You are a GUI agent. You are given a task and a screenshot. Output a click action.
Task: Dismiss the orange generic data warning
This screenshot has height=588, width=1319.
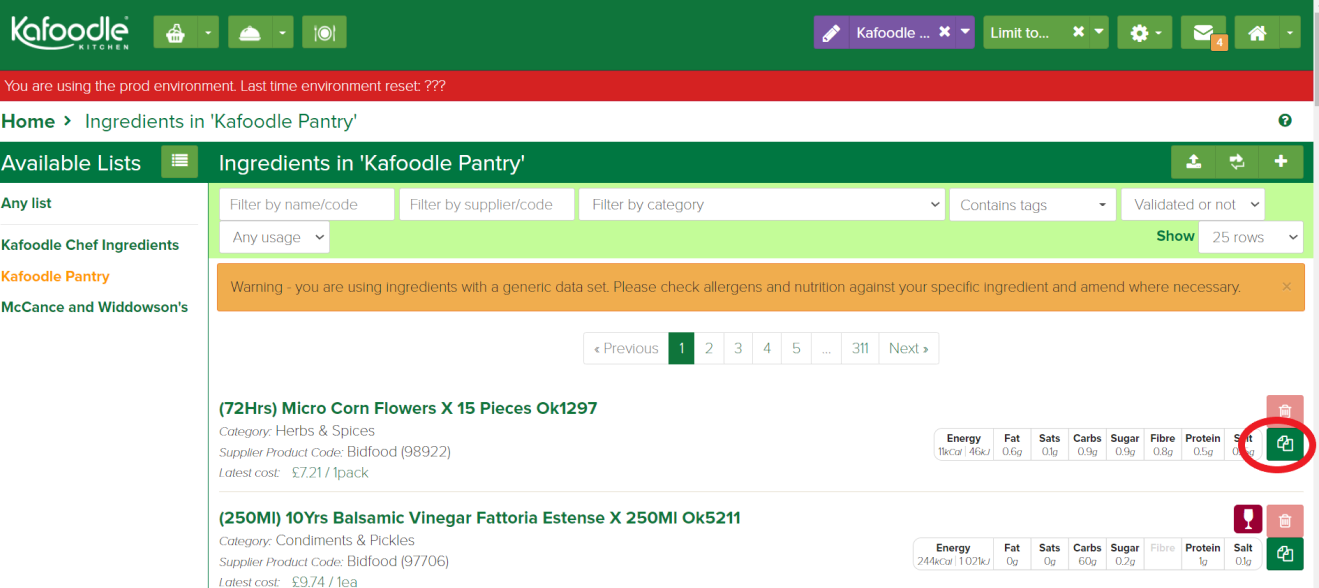pos(1286,287)
